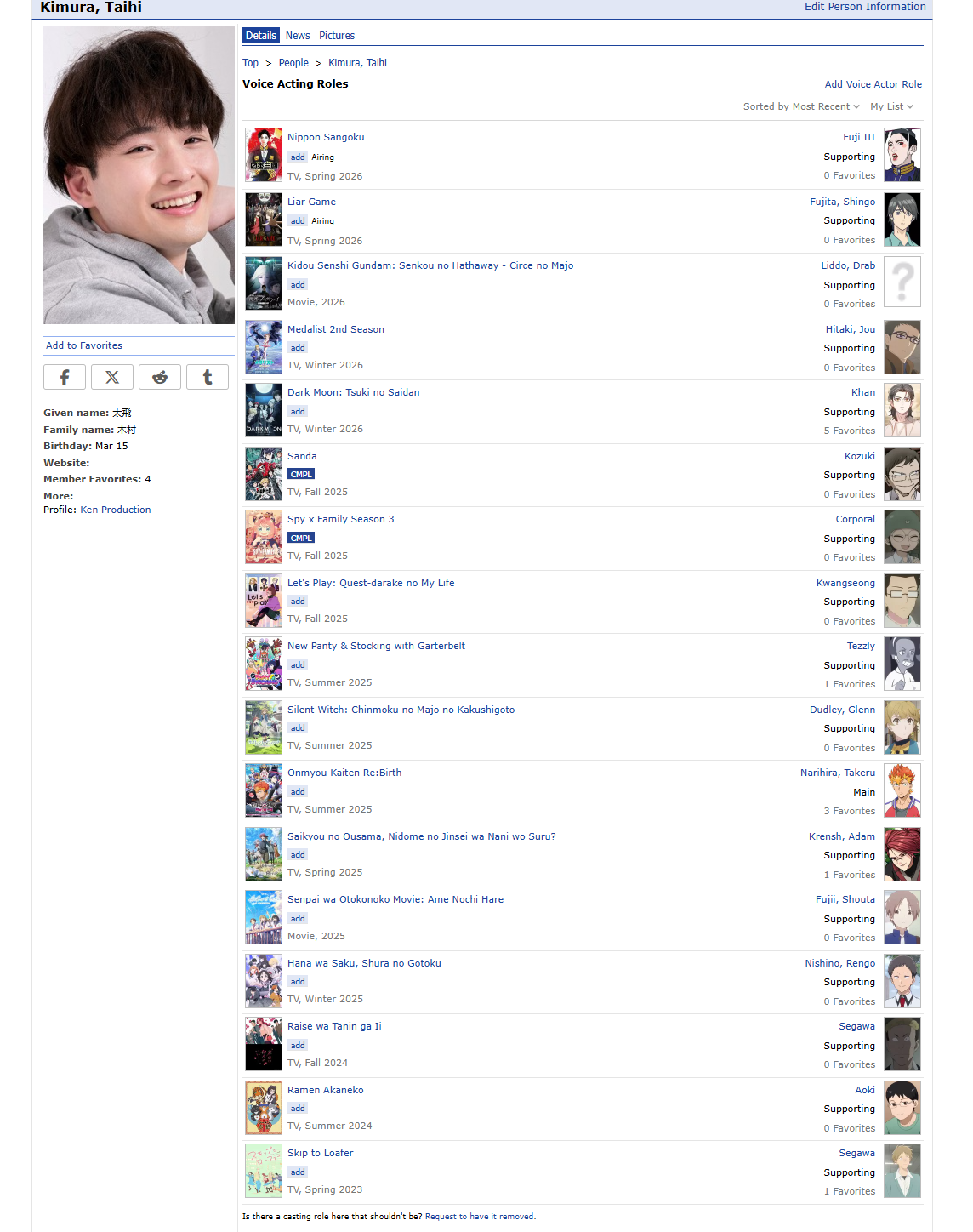Add Let's Play: Quest-darake to list
Viewport: 973px width, 1232px height.
tap(298, 602)
